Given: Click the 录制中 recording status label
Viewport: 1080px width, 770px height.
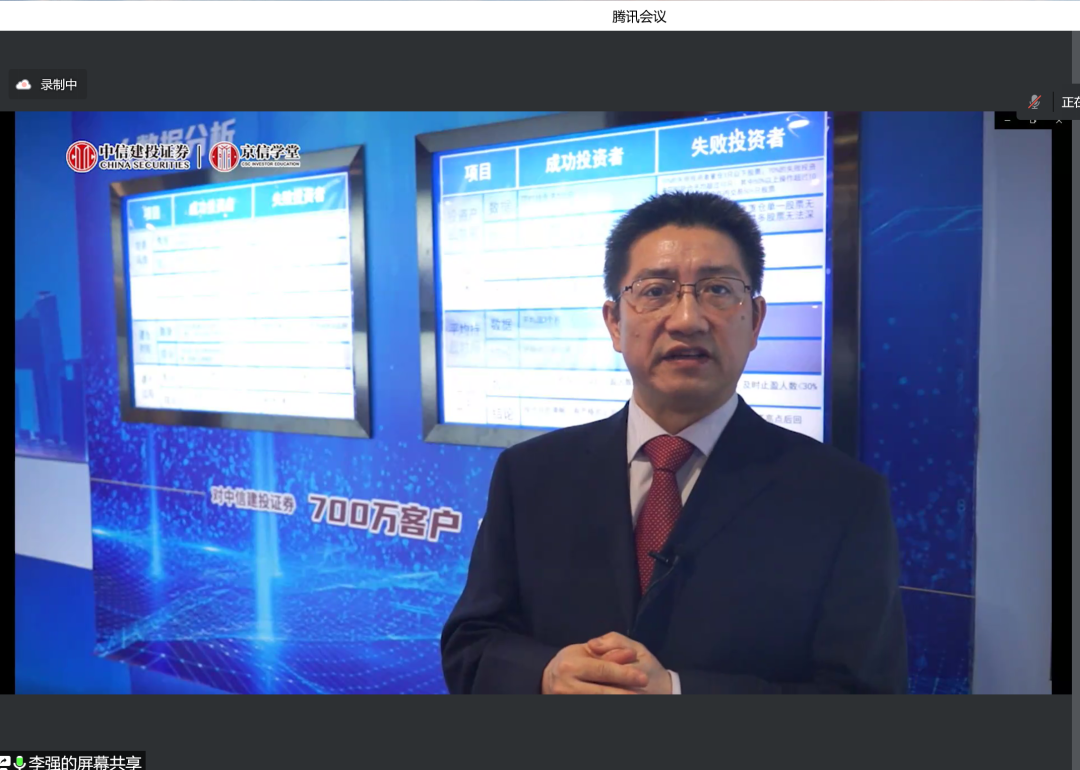Looking at the screenshot, I should coord(59,85).
